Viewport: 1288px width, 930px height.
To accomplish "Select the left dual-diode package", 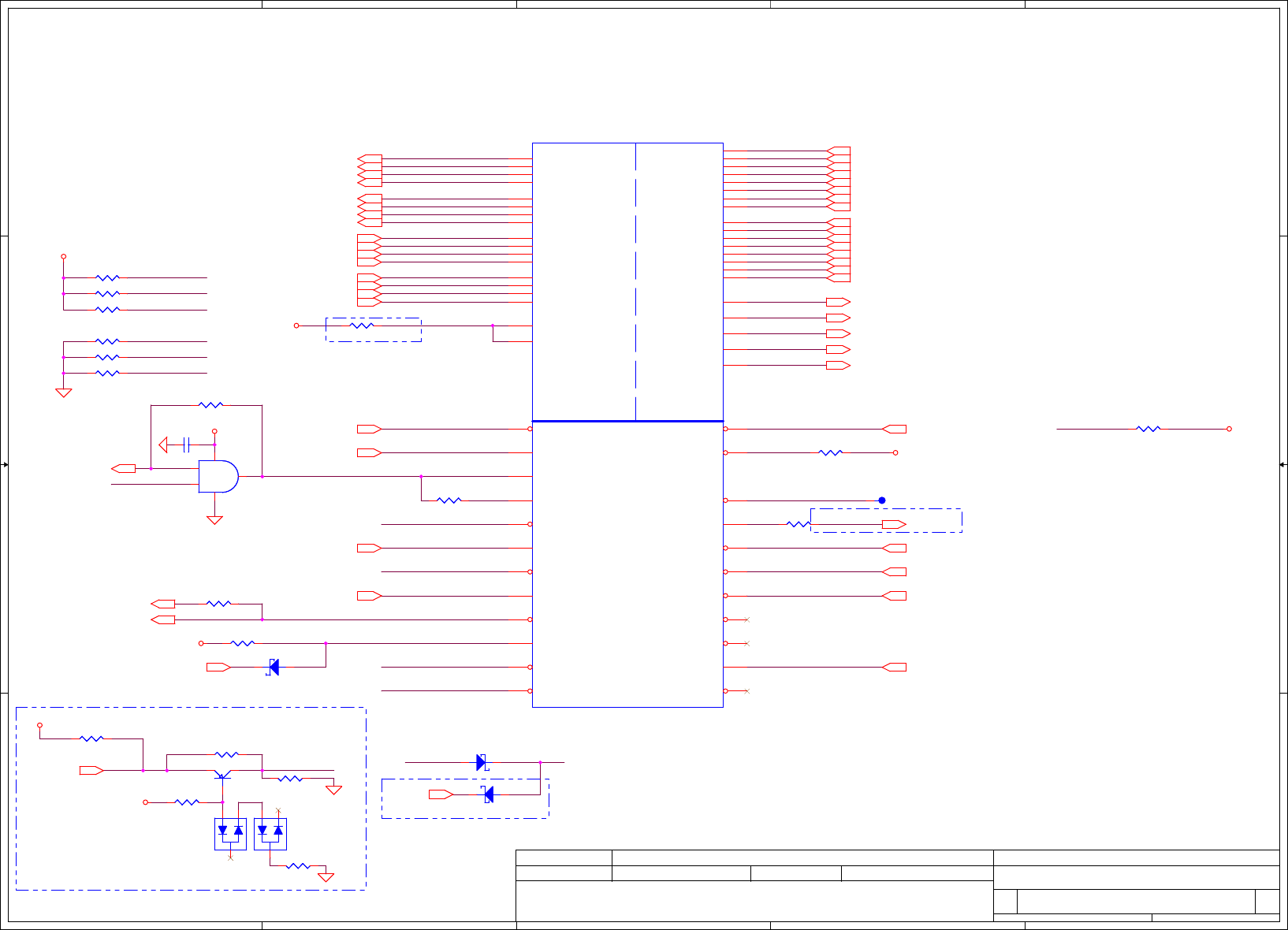I will (230, 834).
